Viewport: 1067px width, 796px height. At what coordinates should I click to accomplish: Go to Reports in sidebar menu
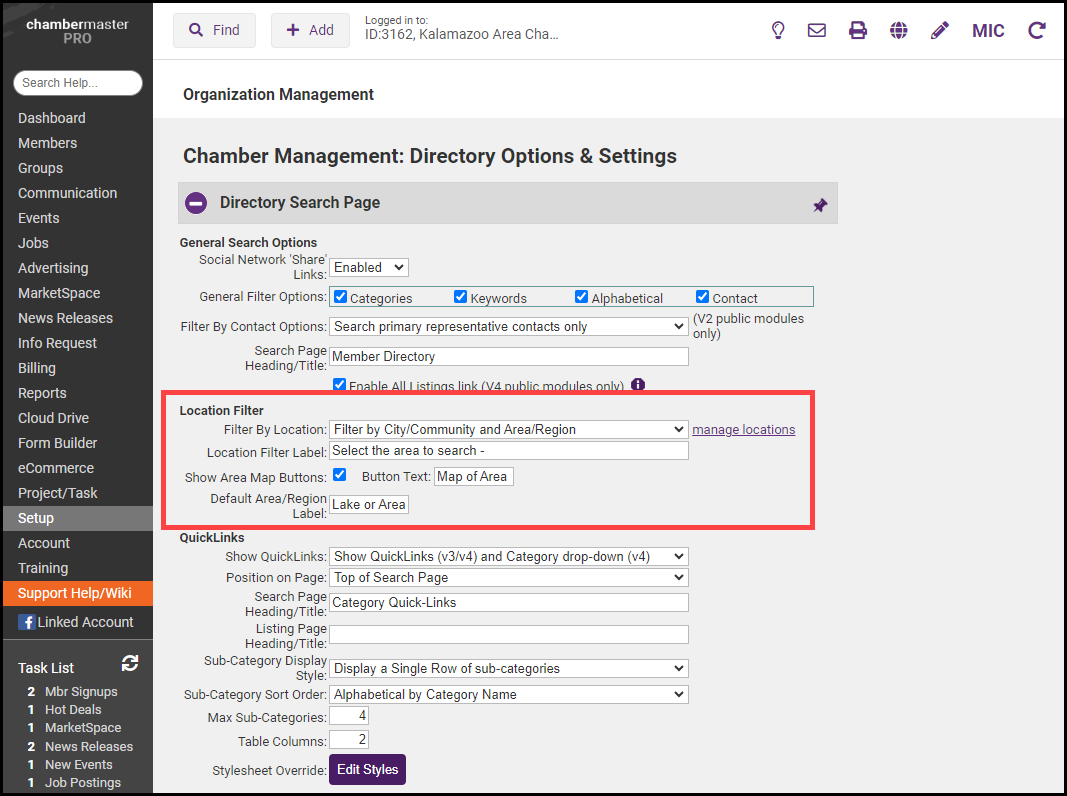[x=42, y=393]
